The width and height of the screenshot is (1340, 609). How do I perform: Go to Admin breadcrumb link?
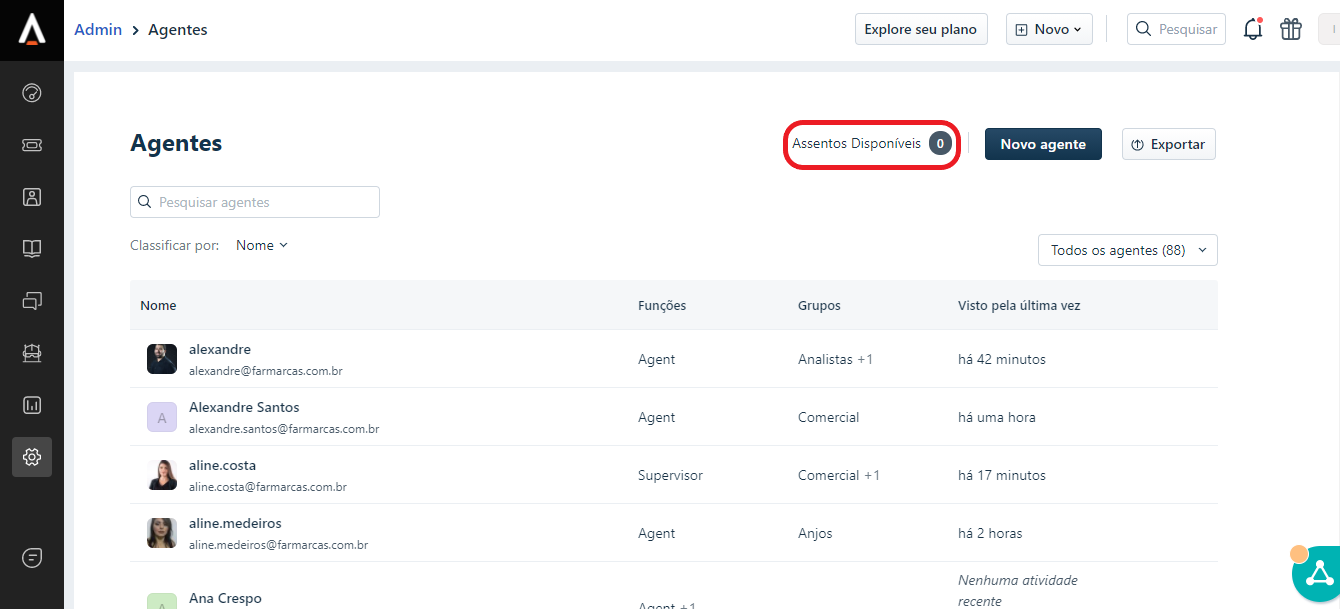(x=98, y=29)
